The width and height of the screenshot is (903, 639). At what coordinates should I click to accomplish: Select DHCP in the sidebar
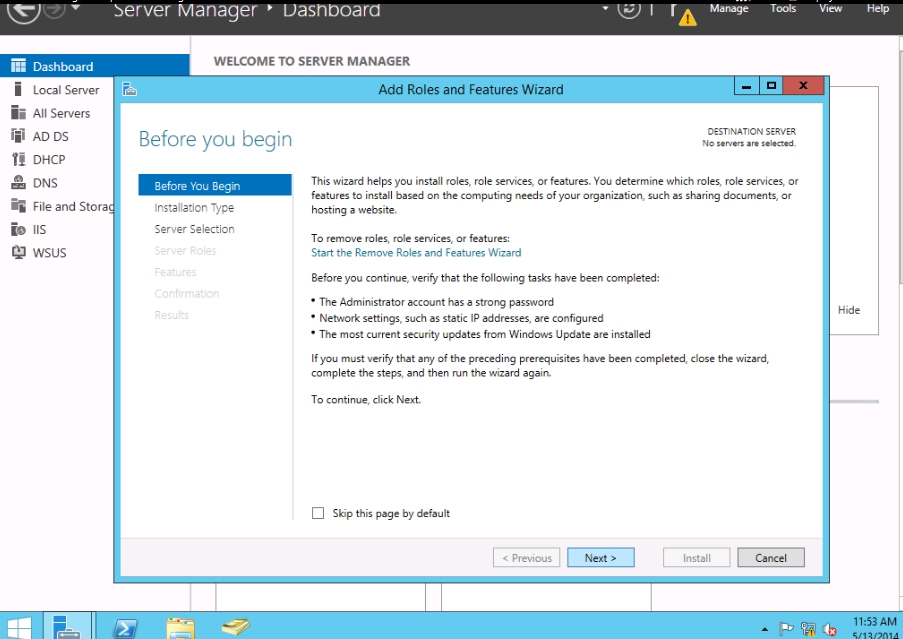[57, 159]
